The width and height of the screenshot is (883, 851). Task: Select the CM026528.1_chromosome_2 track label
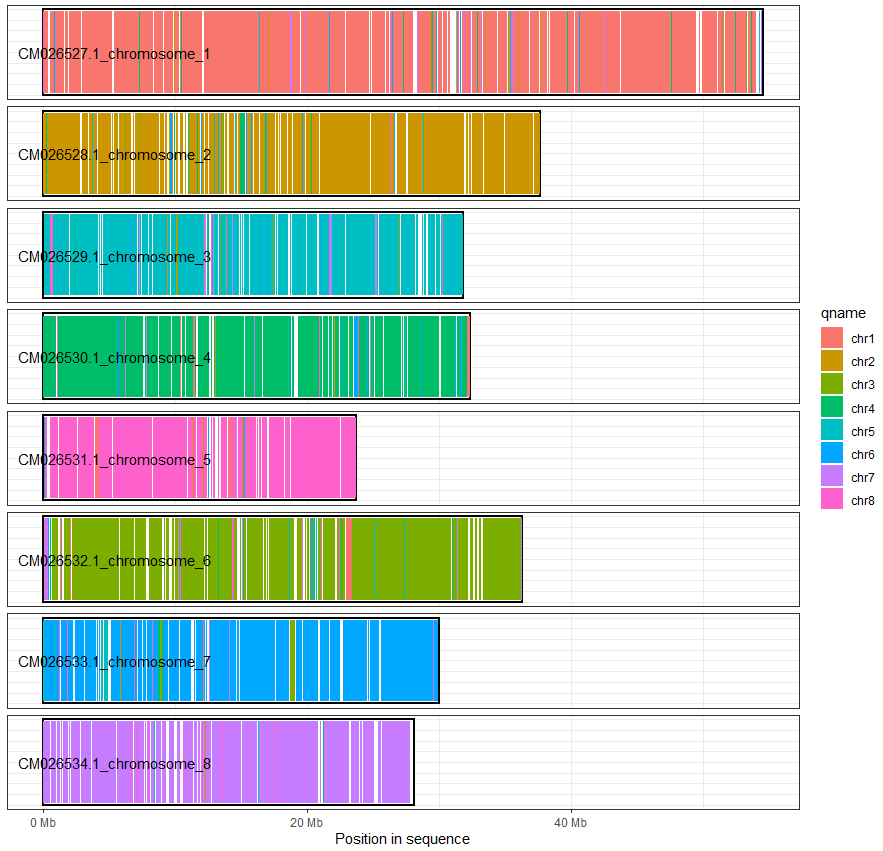[114, 155]
